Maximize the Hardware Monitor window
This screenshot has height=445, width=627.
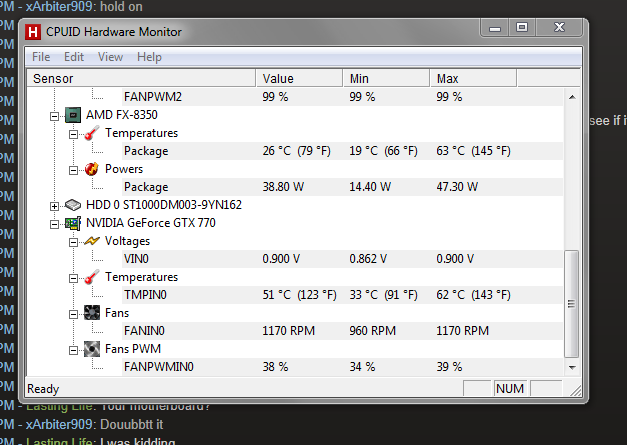pos(521,27)
